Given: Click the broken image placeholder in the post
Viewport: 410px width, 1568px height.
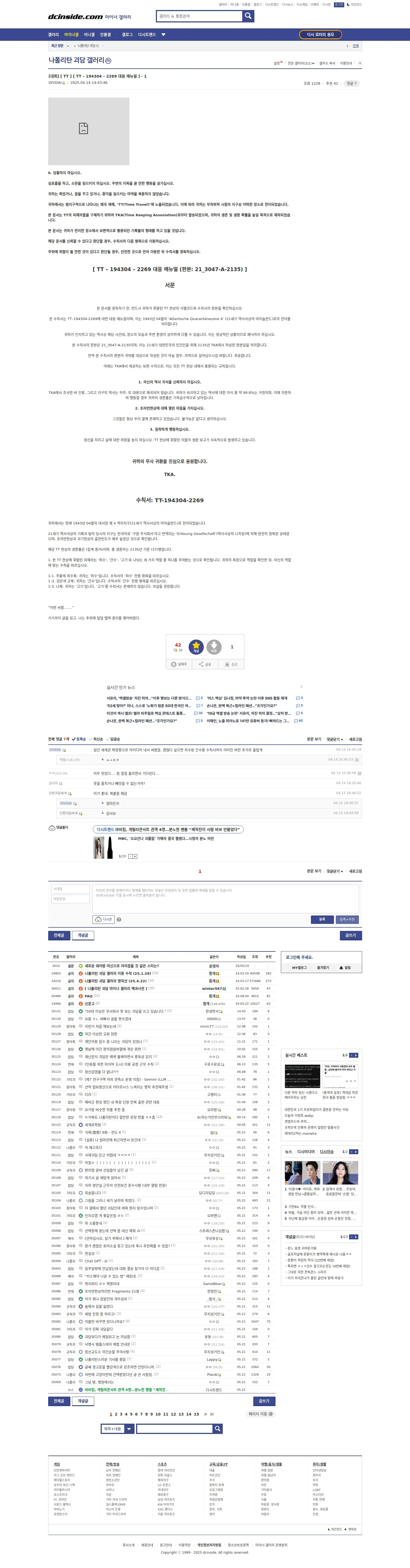Looking at the screenshot, I should pos(88,131).
